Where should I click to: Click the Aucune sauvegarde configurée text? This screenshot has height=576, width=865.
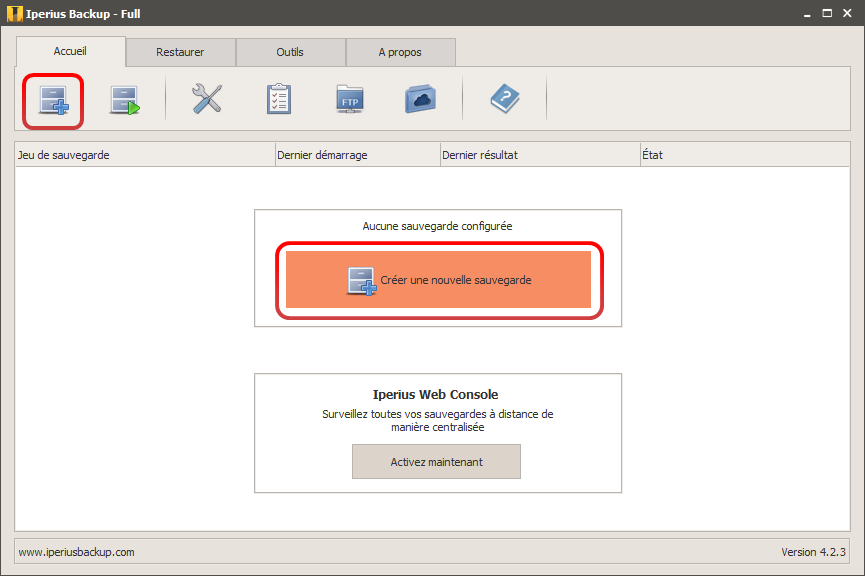437,226
